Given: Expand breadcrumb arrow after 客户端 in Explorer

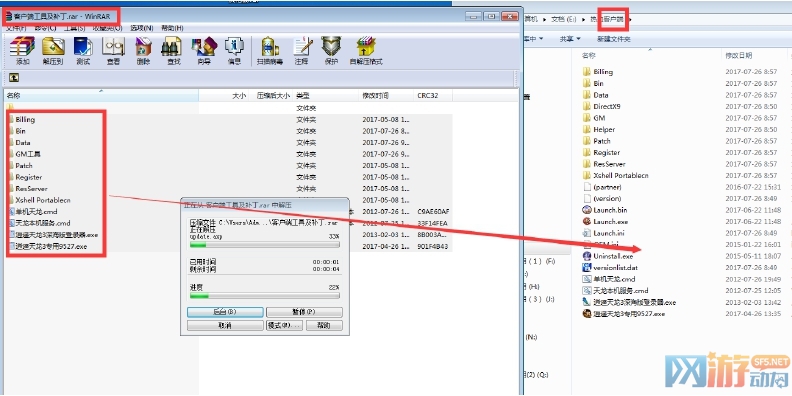Looking at the screenshot, I should [x=631, y=19].
